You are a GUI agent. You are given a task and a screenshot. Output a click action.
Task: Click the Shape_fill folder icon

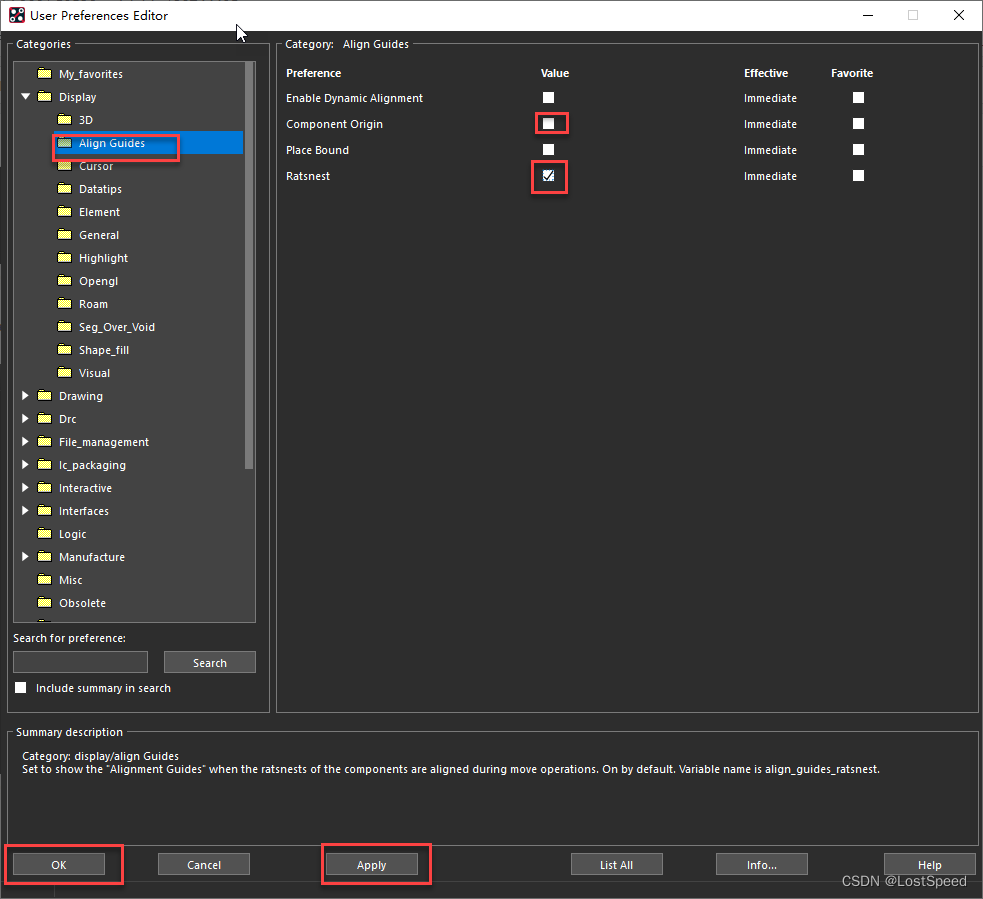tap(65, 350)
